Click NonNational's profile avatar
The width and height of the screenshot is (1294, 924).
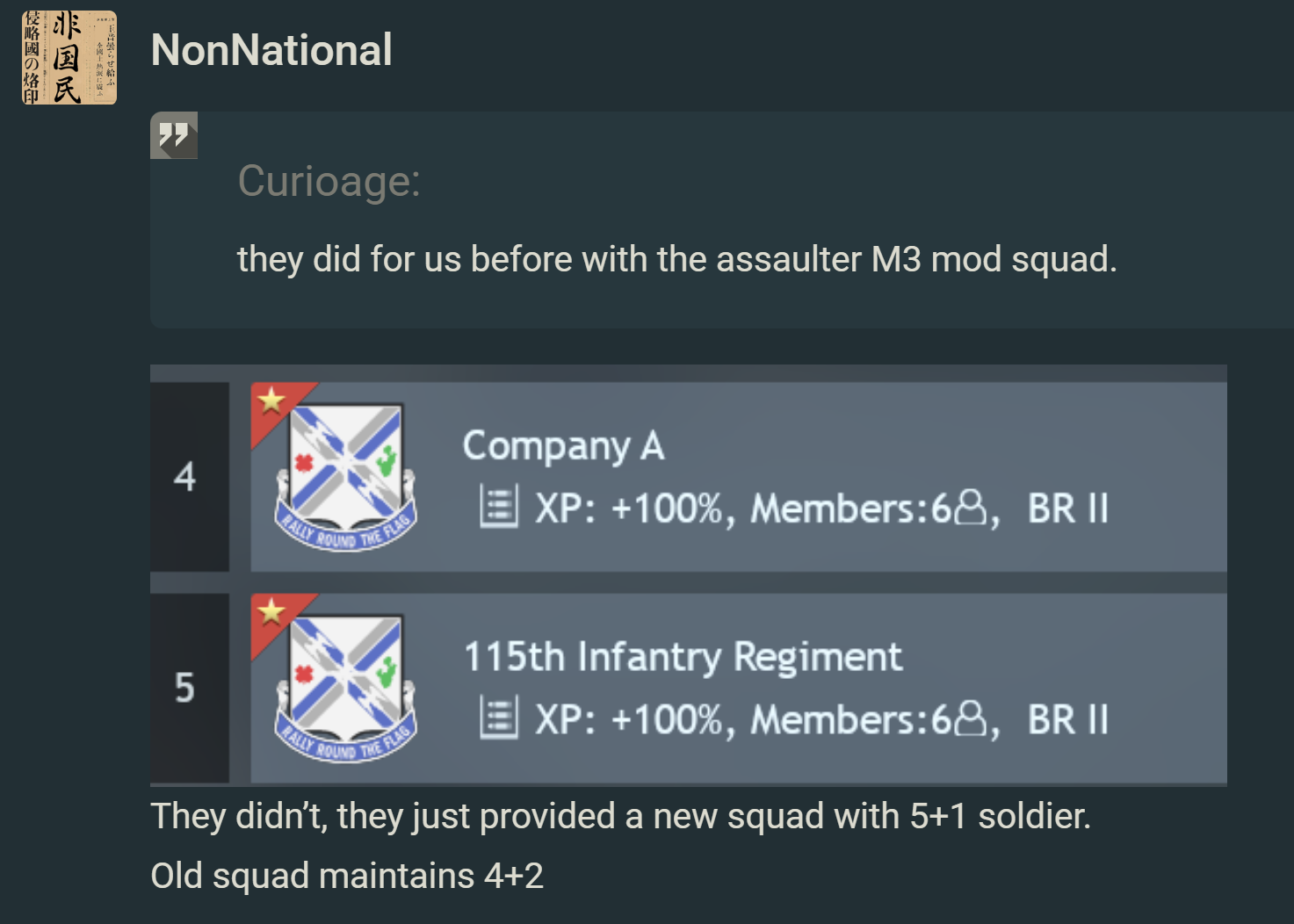tap(69, 58)
